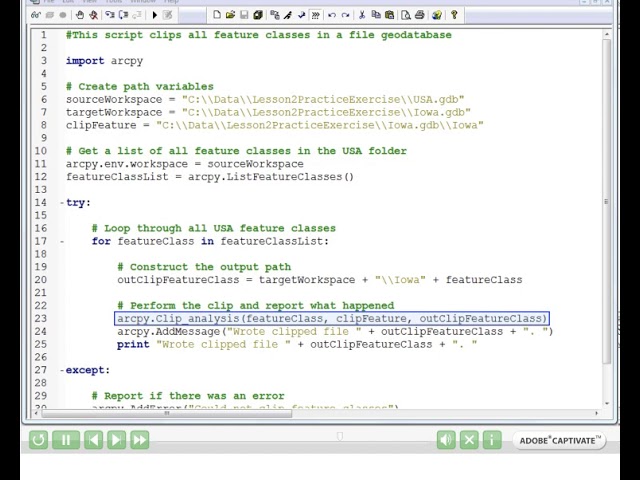Click the clipFeature assignment on line 8
The width and height of the screenshot is (640, 480).
point(275,125)
